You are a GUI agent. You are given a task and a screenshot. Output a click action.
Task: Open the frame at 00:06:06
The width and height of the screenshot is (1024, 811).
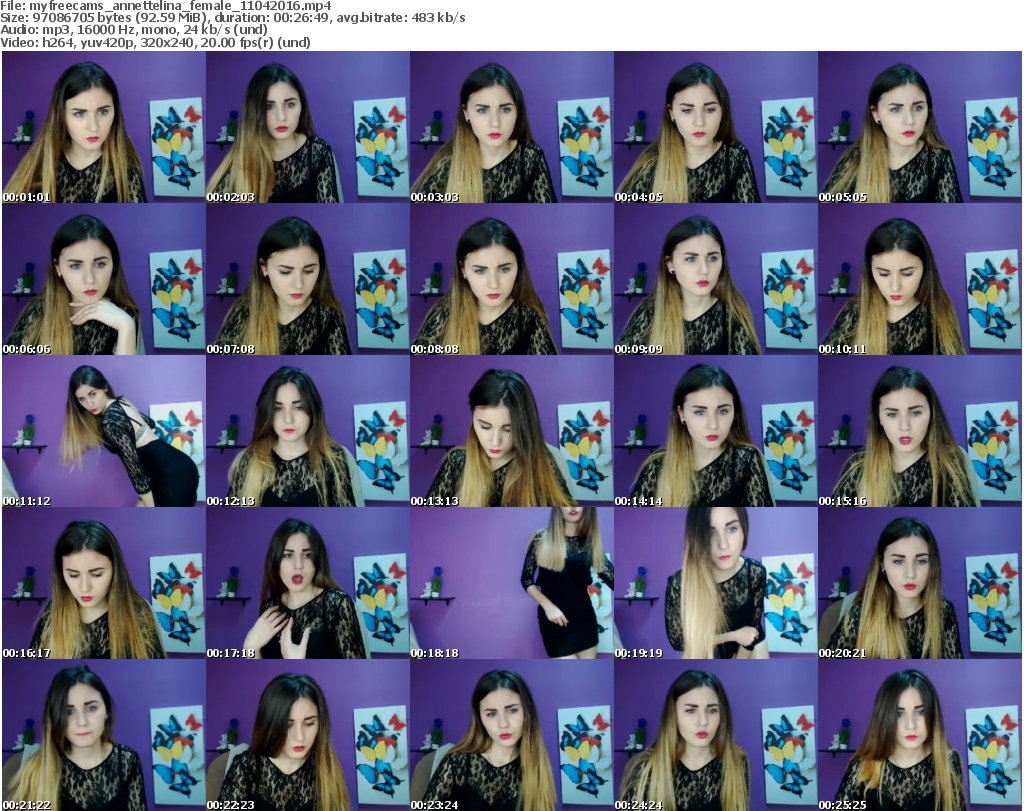104,279
